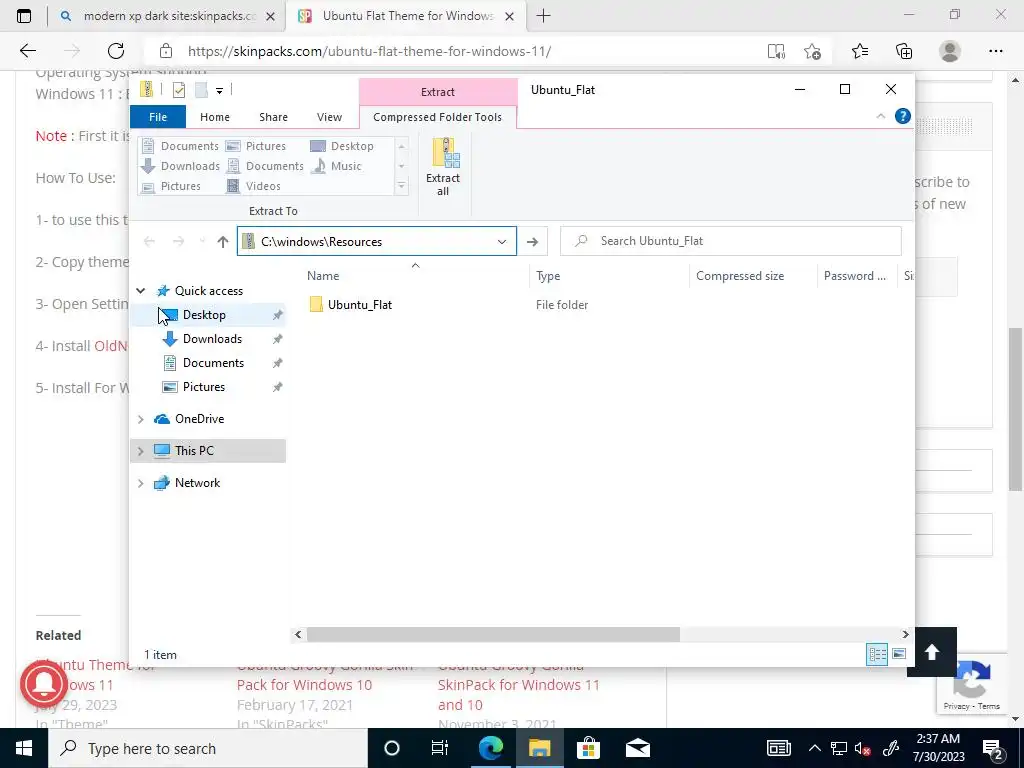
Task: Open Cortana circle on taskbar
Action: tap(392, 748)
